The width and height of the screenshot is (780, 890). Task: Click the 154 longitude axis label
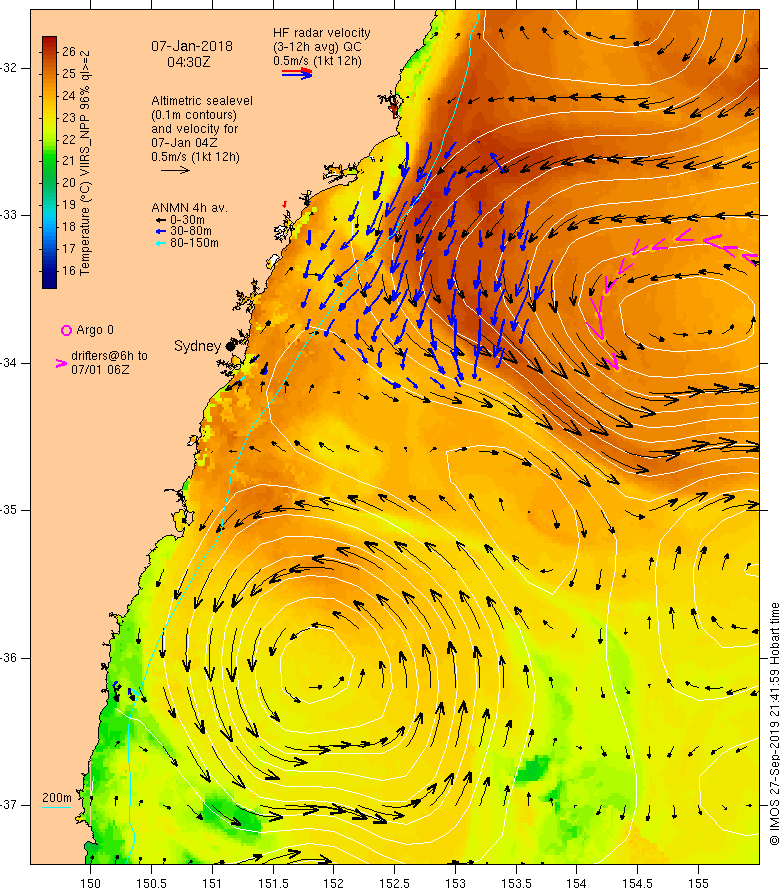point(577,883)
